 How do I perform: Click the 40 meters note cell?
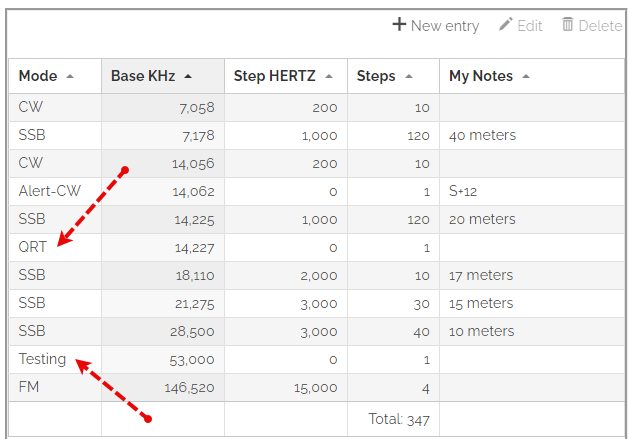click(482, 135)
